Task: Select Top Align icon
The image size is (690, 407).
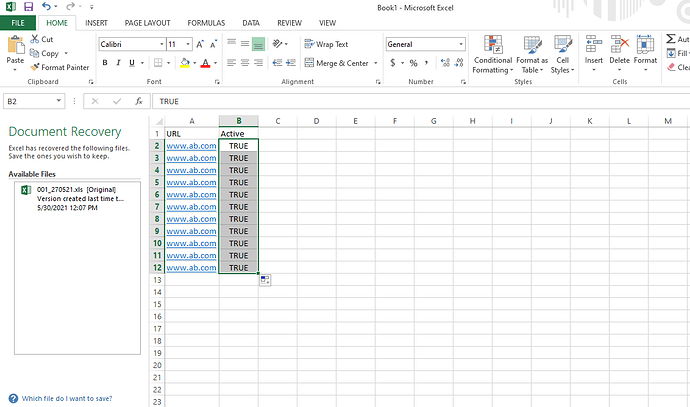Action: pos(231,43)
